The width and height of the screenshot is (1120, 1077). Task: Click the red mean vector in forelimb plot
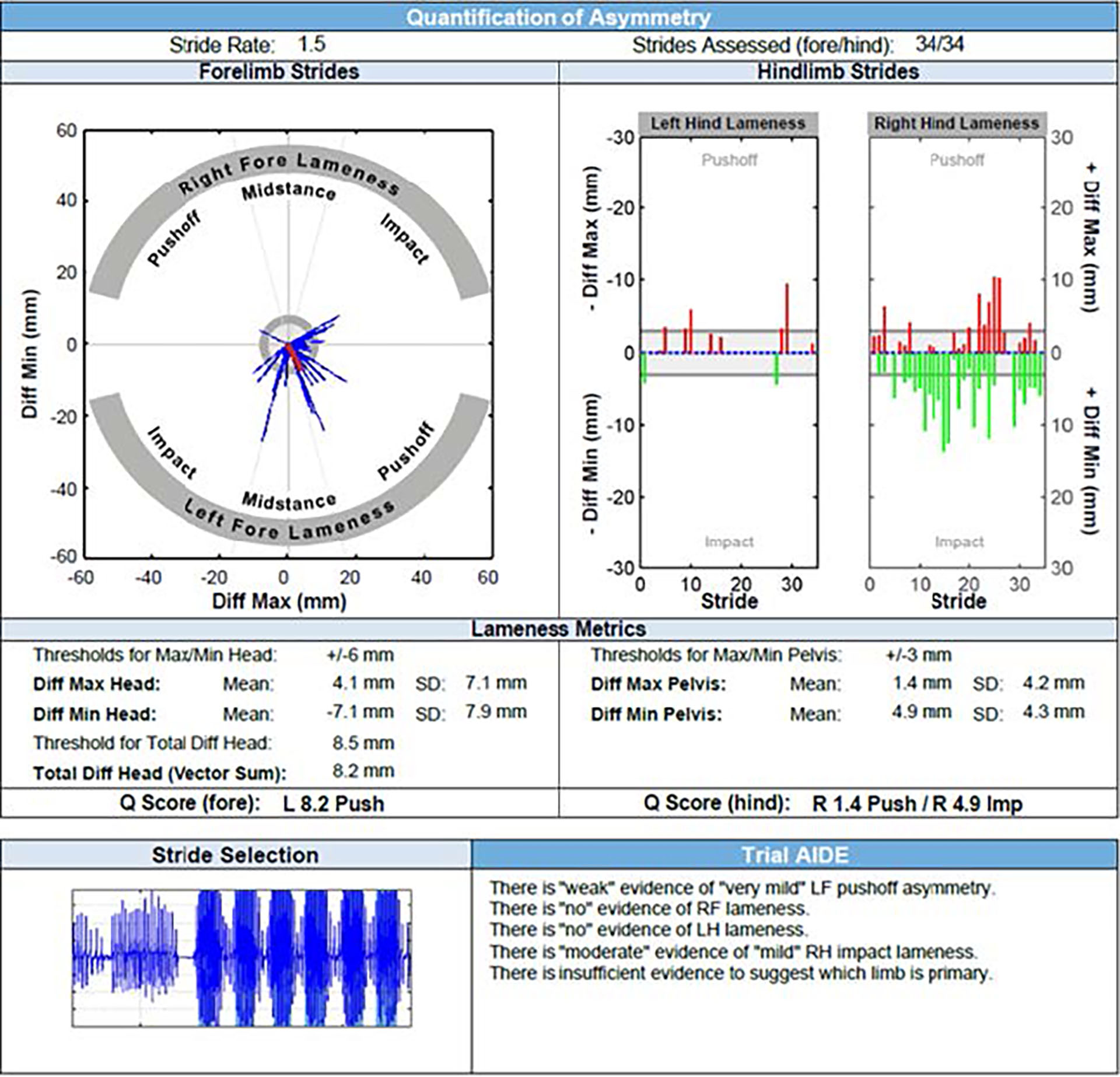pos(293,356)
